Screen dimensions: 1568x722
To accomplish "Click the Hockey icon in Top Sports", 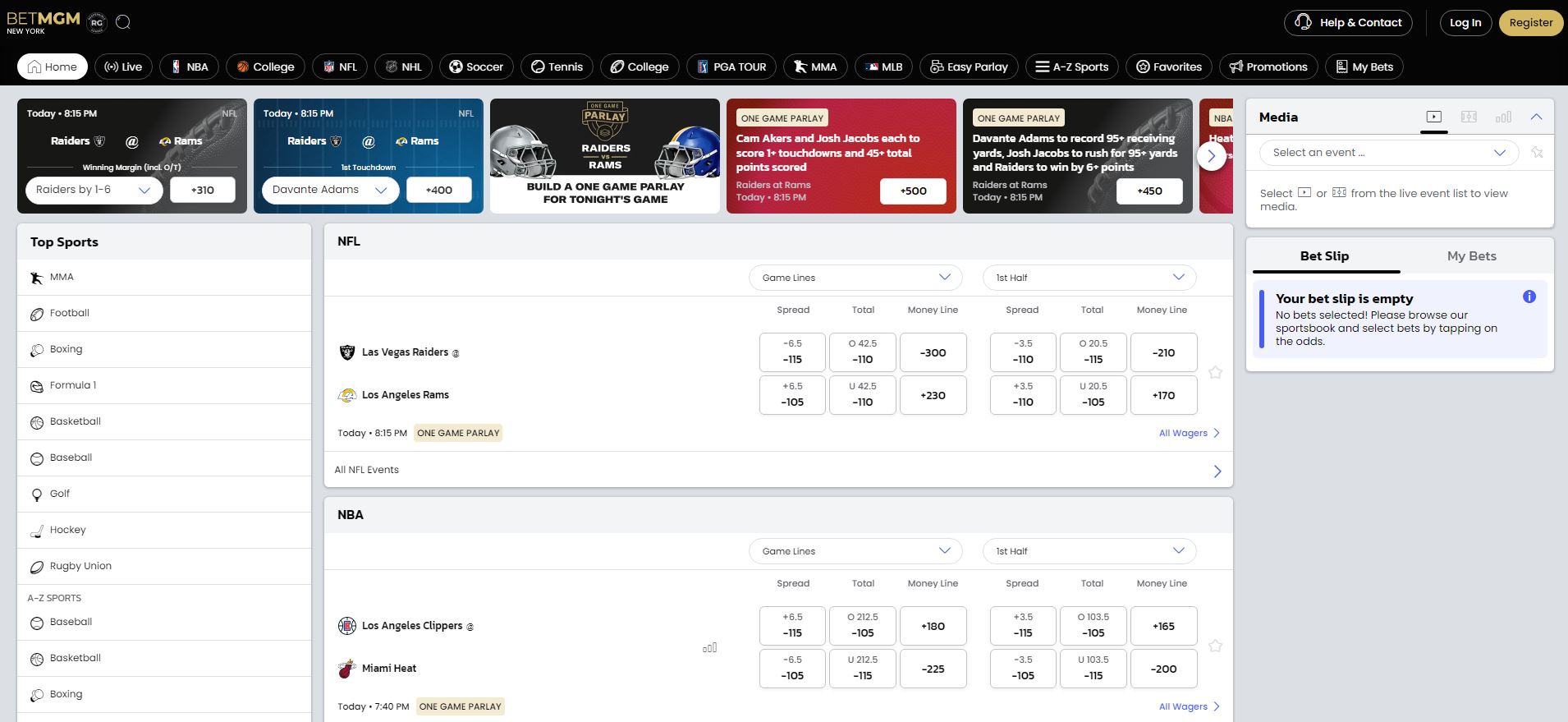I will (37, 531).
